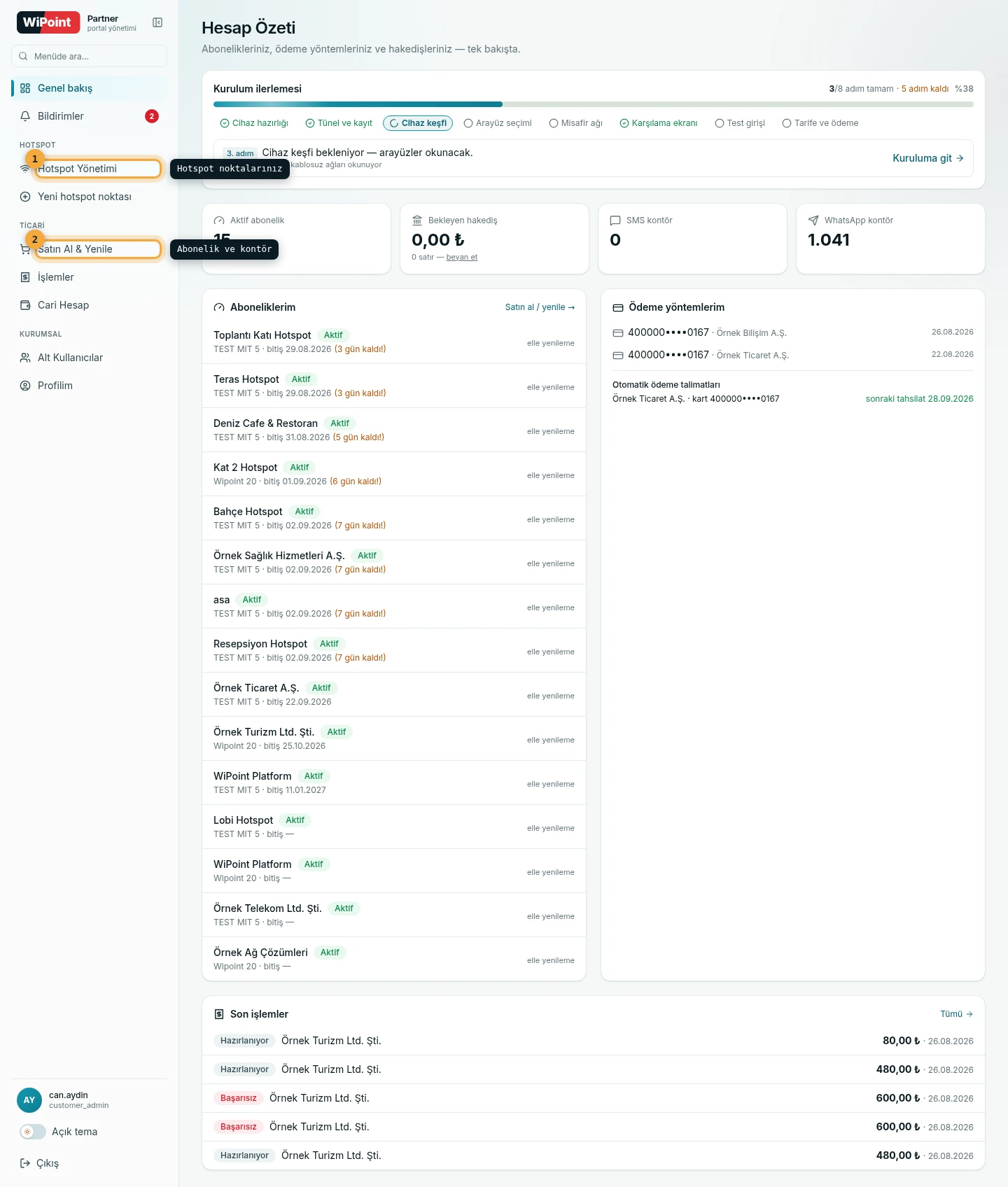Click the chat icon in SMS kontör card
This screenshot has width=1008, height=1187.
click(x=615, y=220)
